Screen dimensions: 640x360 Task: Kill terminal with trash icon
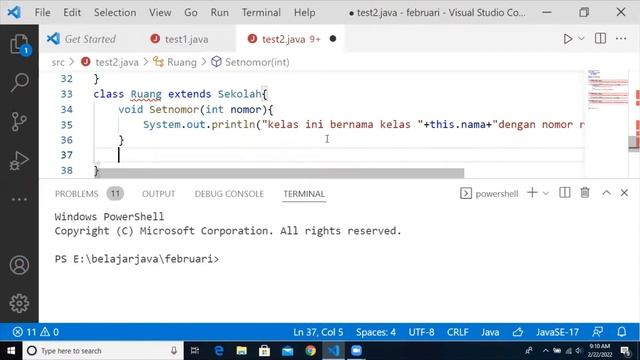click(585, 193)
